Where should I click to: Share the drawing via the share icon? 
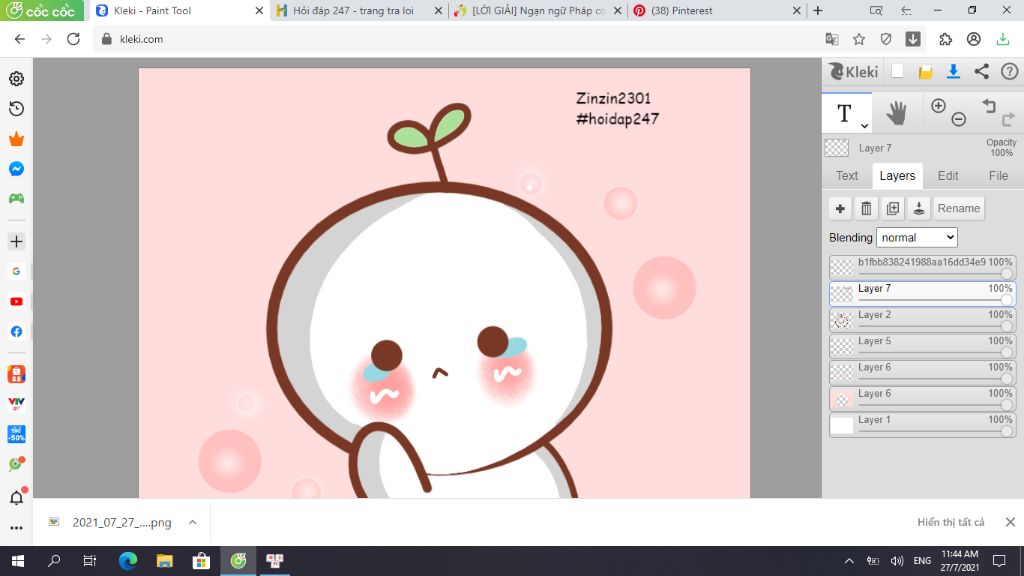coord(982,71)
